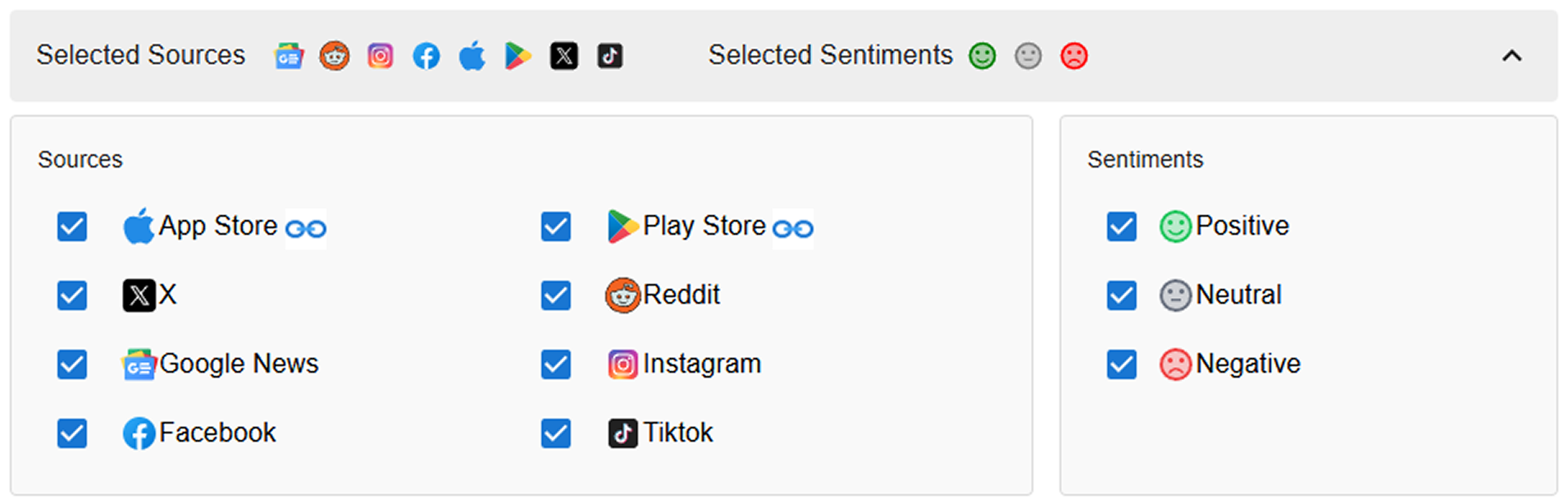Untick the Positive sentiment checkbox

1122,227
